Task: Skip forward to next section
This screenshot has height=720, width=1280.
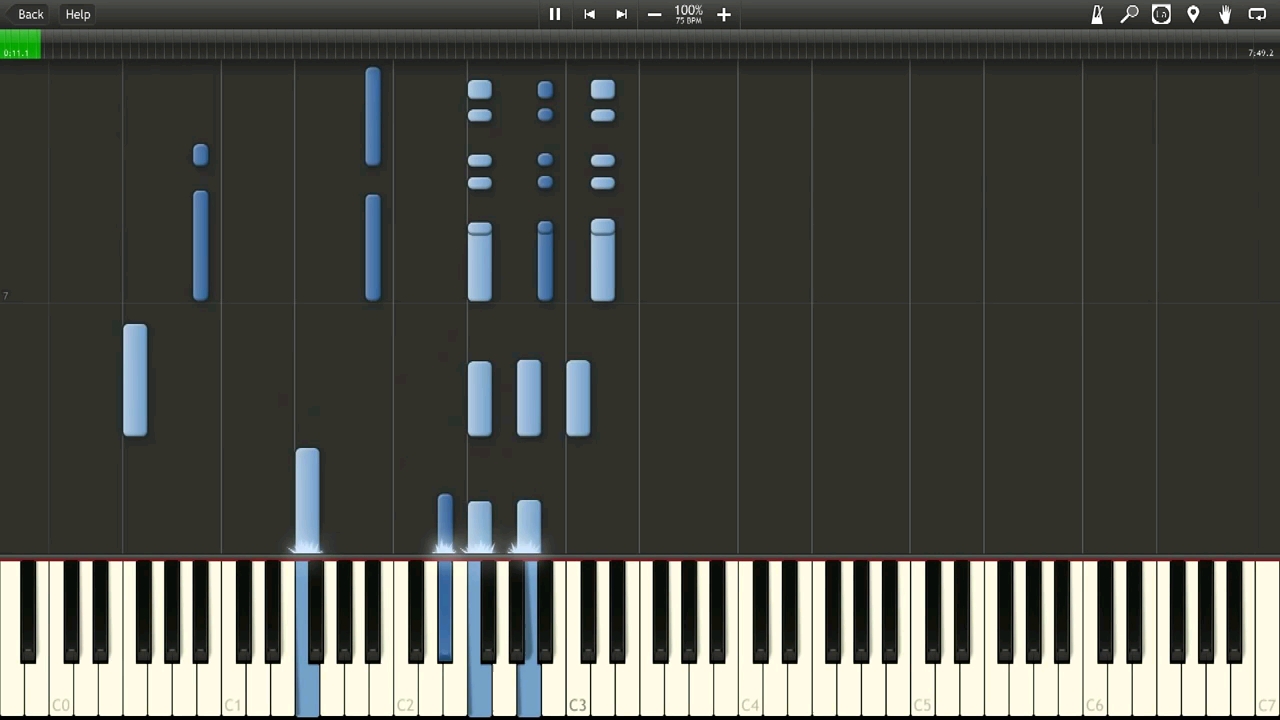Action: (621, 14)
